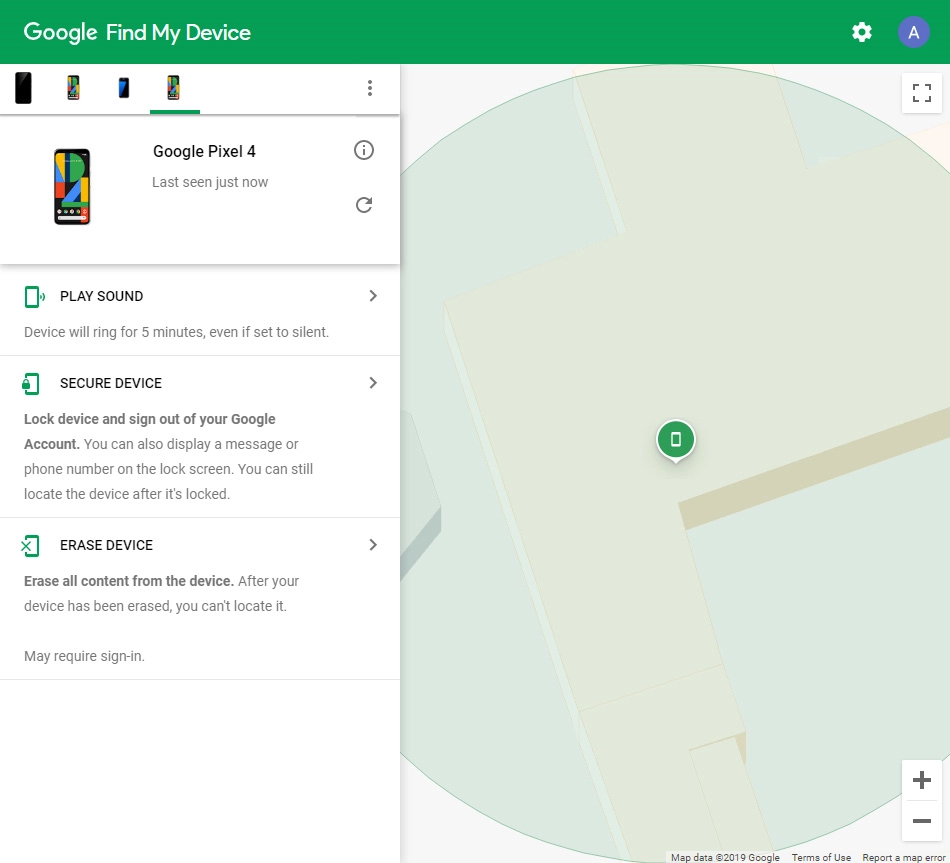Click 'Device will ring for 5 minutes' description
Image resolution: width=950 pixels, height=863 pixels.
[x=176, y=332]
